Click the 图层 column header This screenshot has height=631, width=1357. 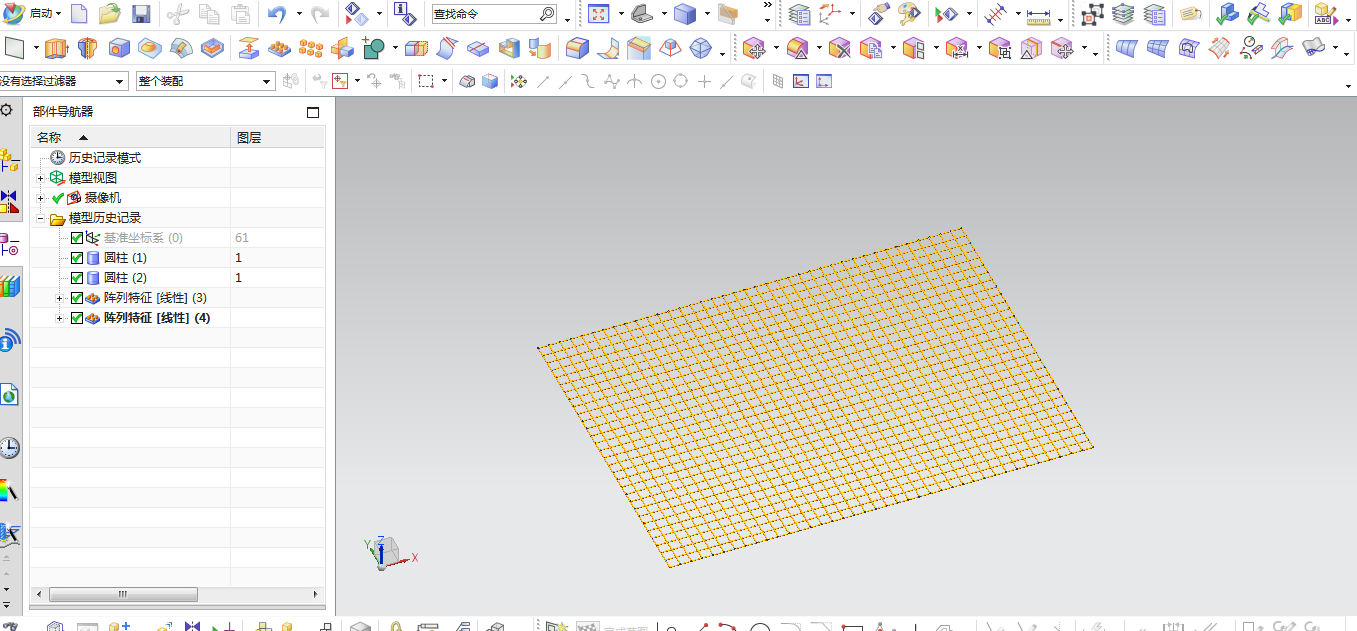coord(278,137)
